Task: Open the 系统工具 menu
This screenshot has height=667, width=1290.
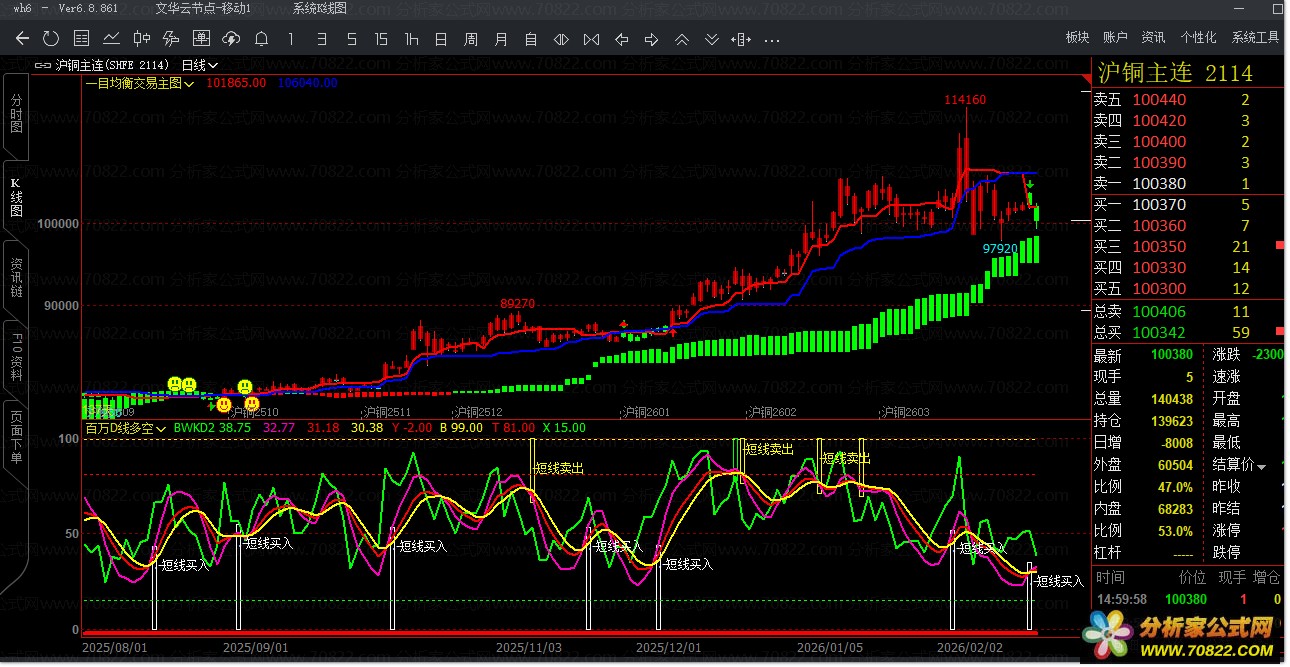Action: point(1255,38)
